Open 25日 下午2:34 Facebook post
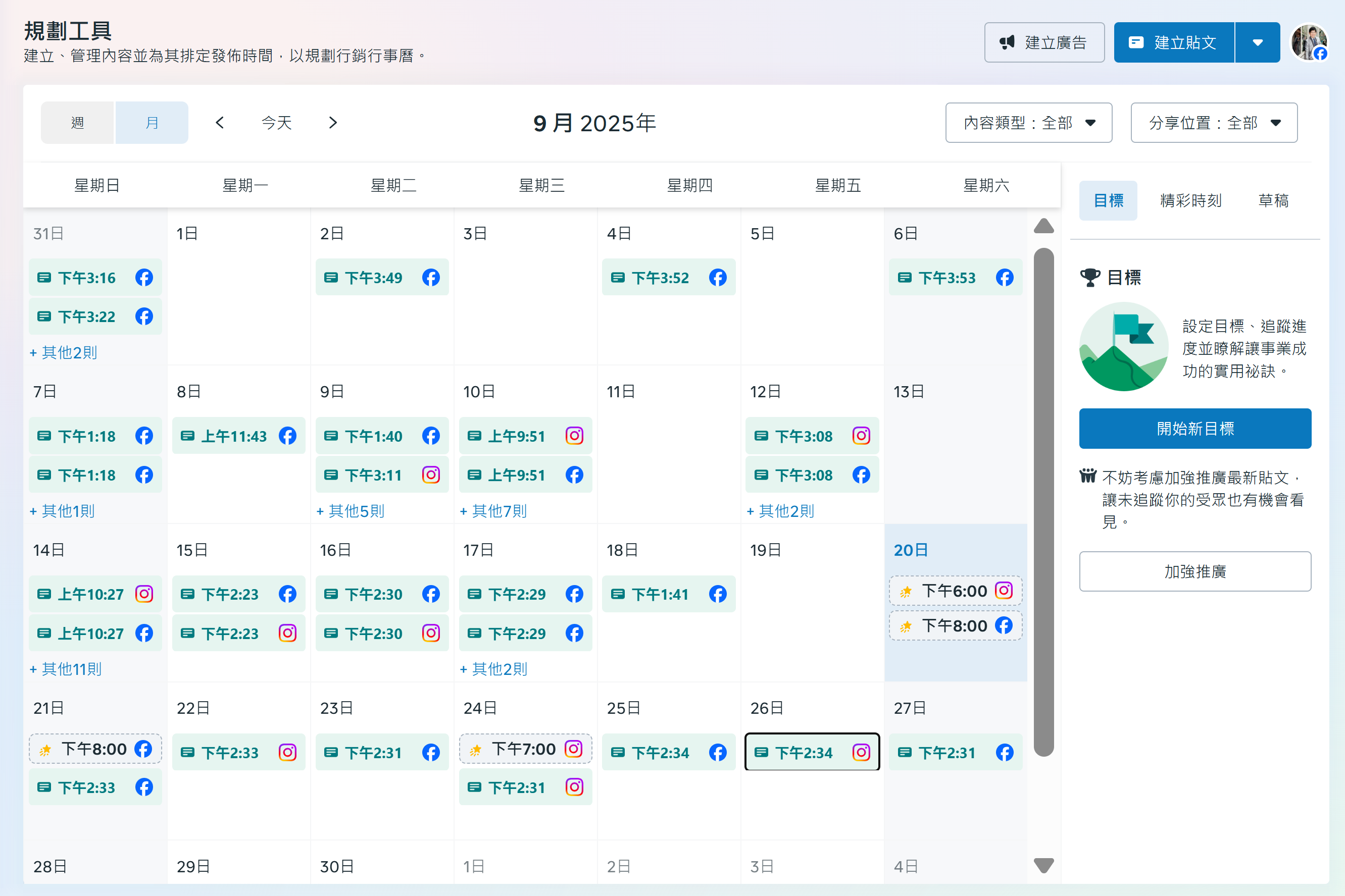 click(x=669, y=752)
